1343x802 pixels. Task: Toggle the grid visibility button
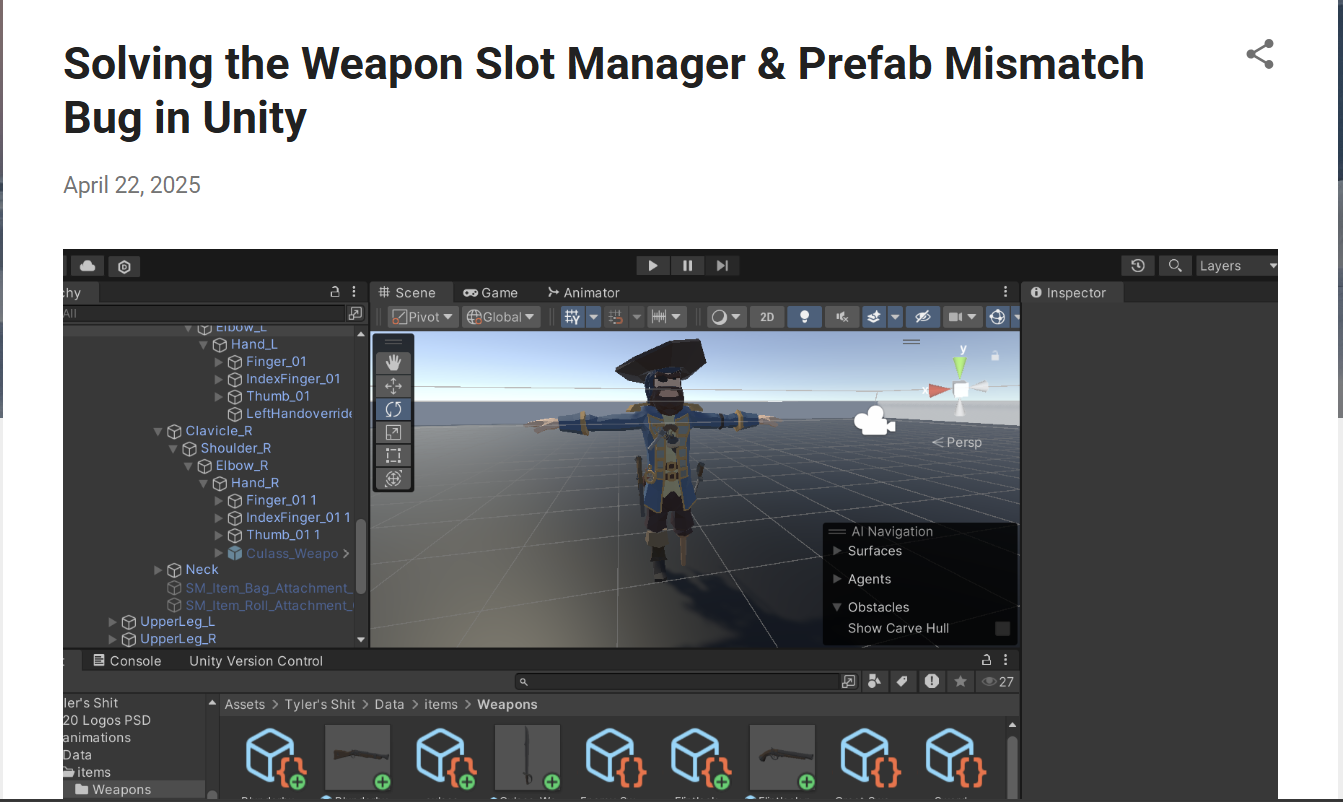coord(572,317)
